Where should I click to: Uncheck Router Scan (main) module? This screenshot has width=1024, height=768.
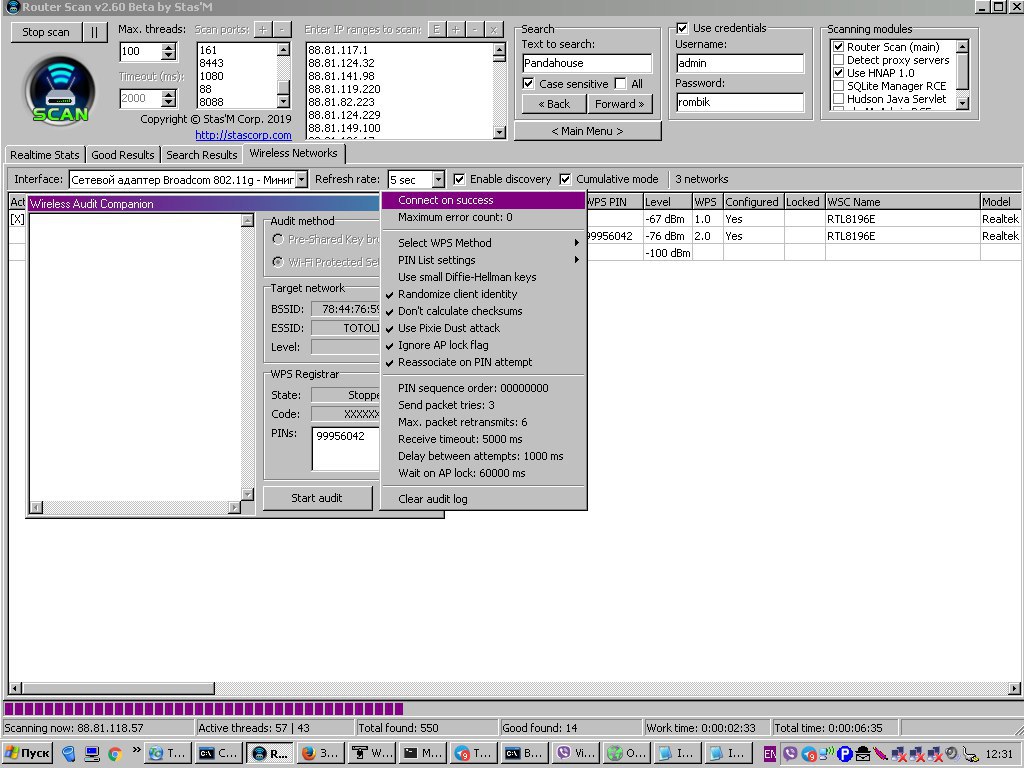839,47
